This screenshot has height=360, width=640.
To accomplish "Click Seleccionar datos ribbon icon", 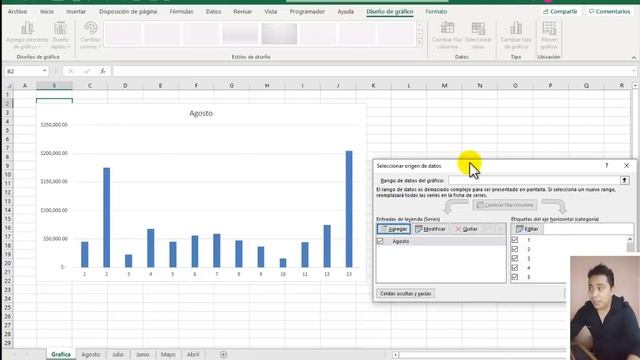I will click(x=478, y=36).
